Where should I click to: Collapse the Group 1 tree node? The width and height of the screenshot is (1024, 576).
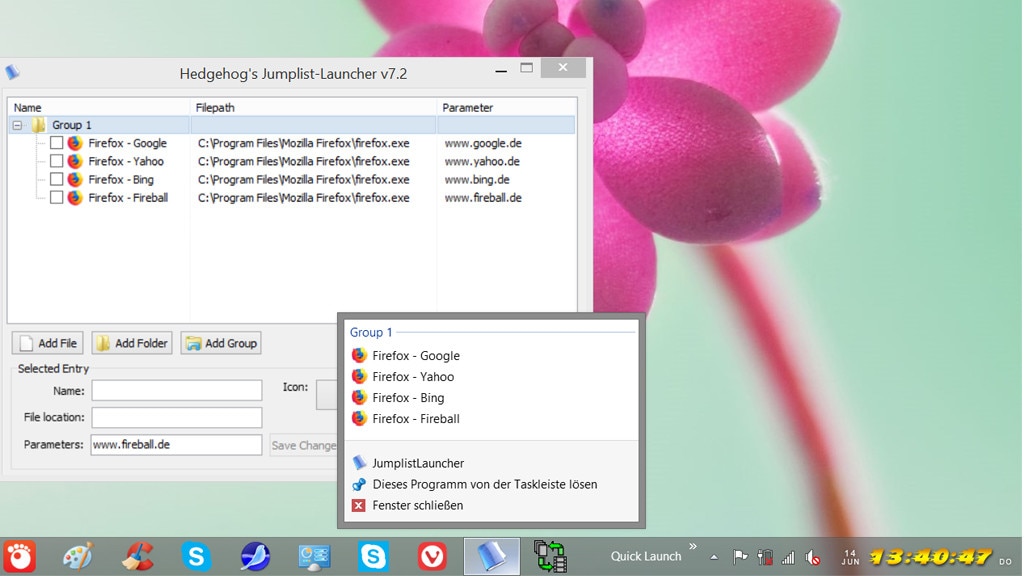pyautogui.click(x=17, y=125)
